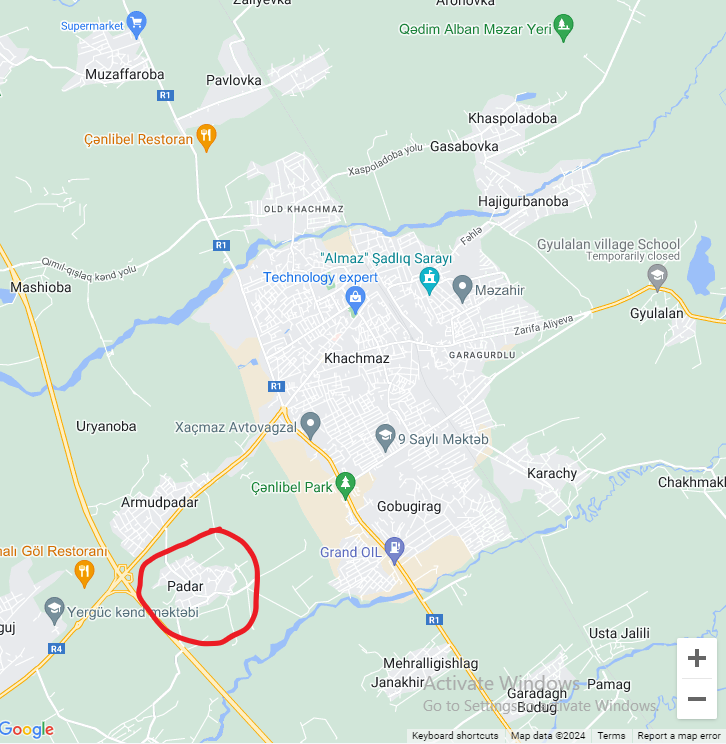The width and height of the screenshot is (726, 744).
Task: Click the Çənlibel Park tree marker
Action: [x=345, y=485]
